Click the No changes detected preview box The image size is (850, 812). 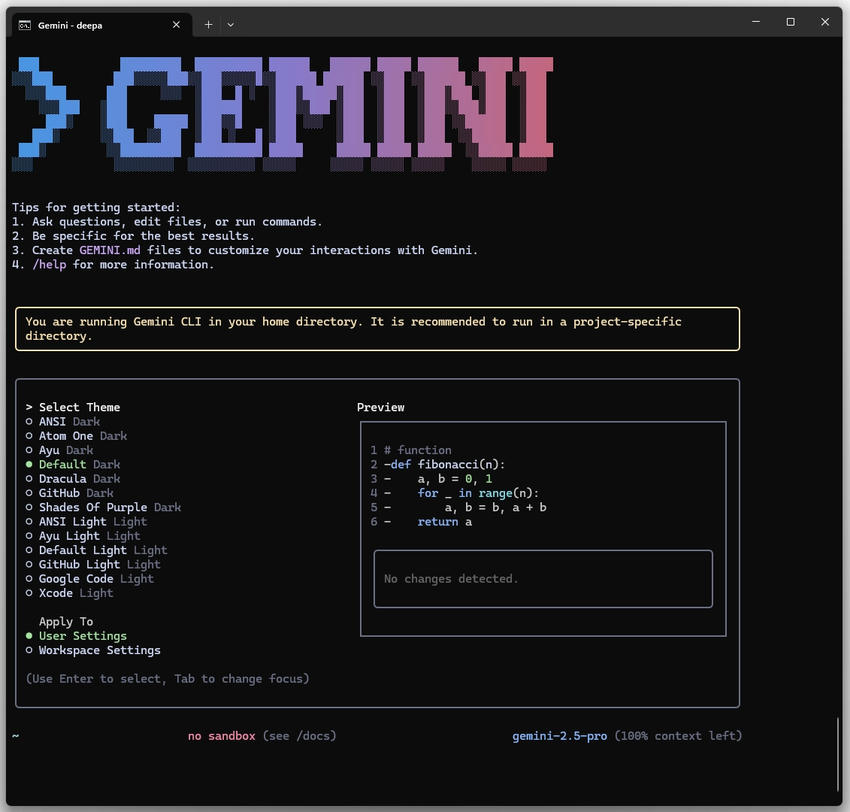(543, 578)
